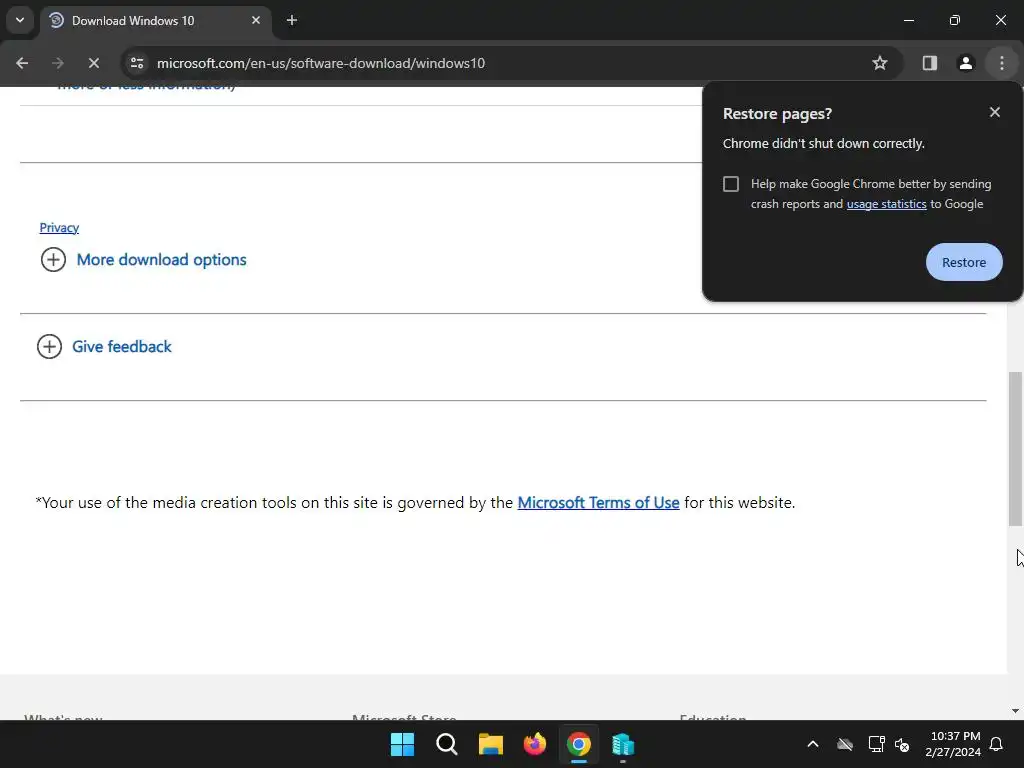The image size is (1024, 768).
Task: Dismiss the Restore pages popup
Action: point(995,112)
